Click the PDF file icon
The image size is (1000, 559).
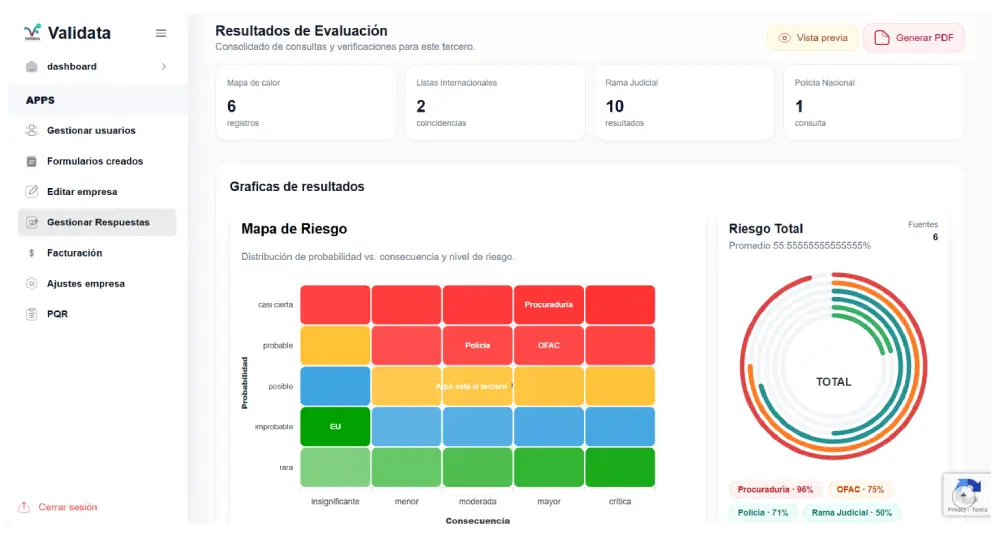[x=881, y=38]
